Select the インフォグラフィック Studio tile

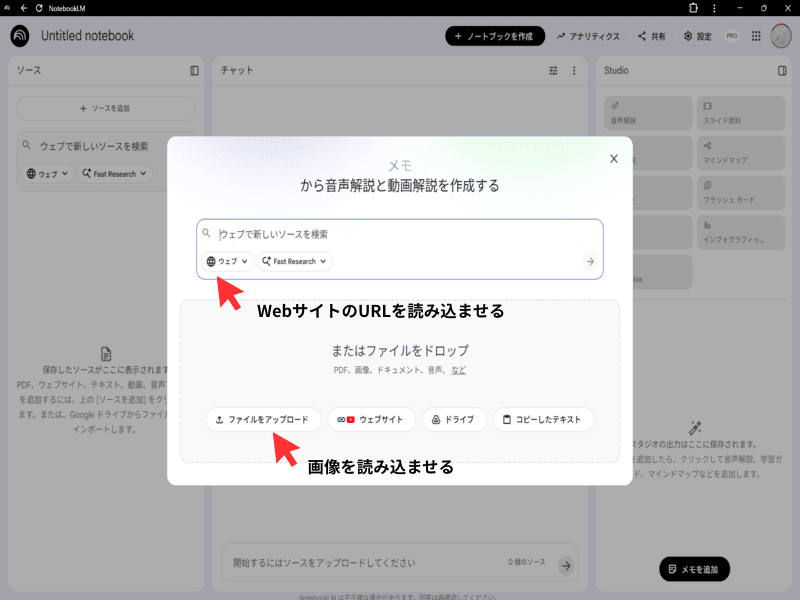click(741, 232)
